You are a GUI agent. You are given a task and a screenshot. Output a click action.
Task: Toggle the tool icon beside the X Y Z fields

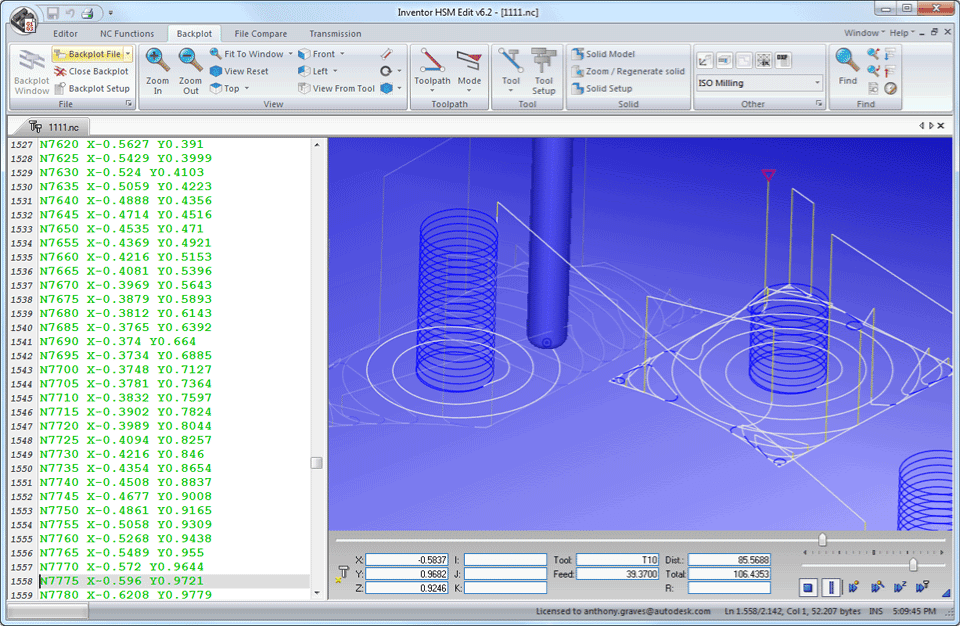(342, 574)
